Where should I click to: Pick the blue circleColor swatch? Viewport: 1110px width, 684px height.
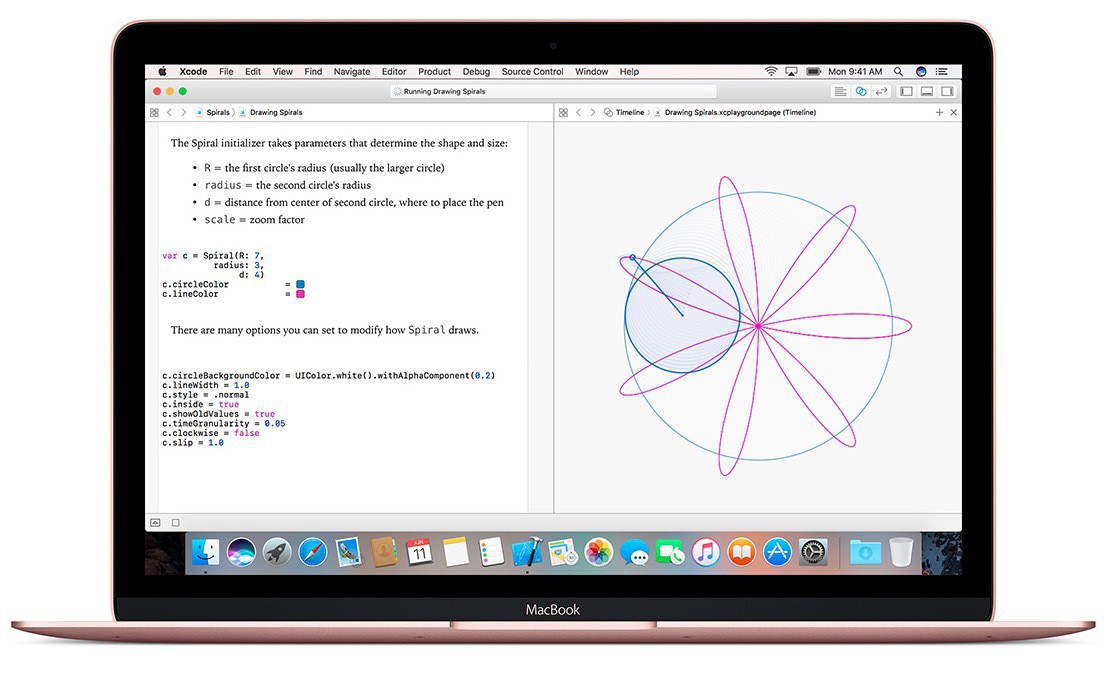[x=300, y=285]
